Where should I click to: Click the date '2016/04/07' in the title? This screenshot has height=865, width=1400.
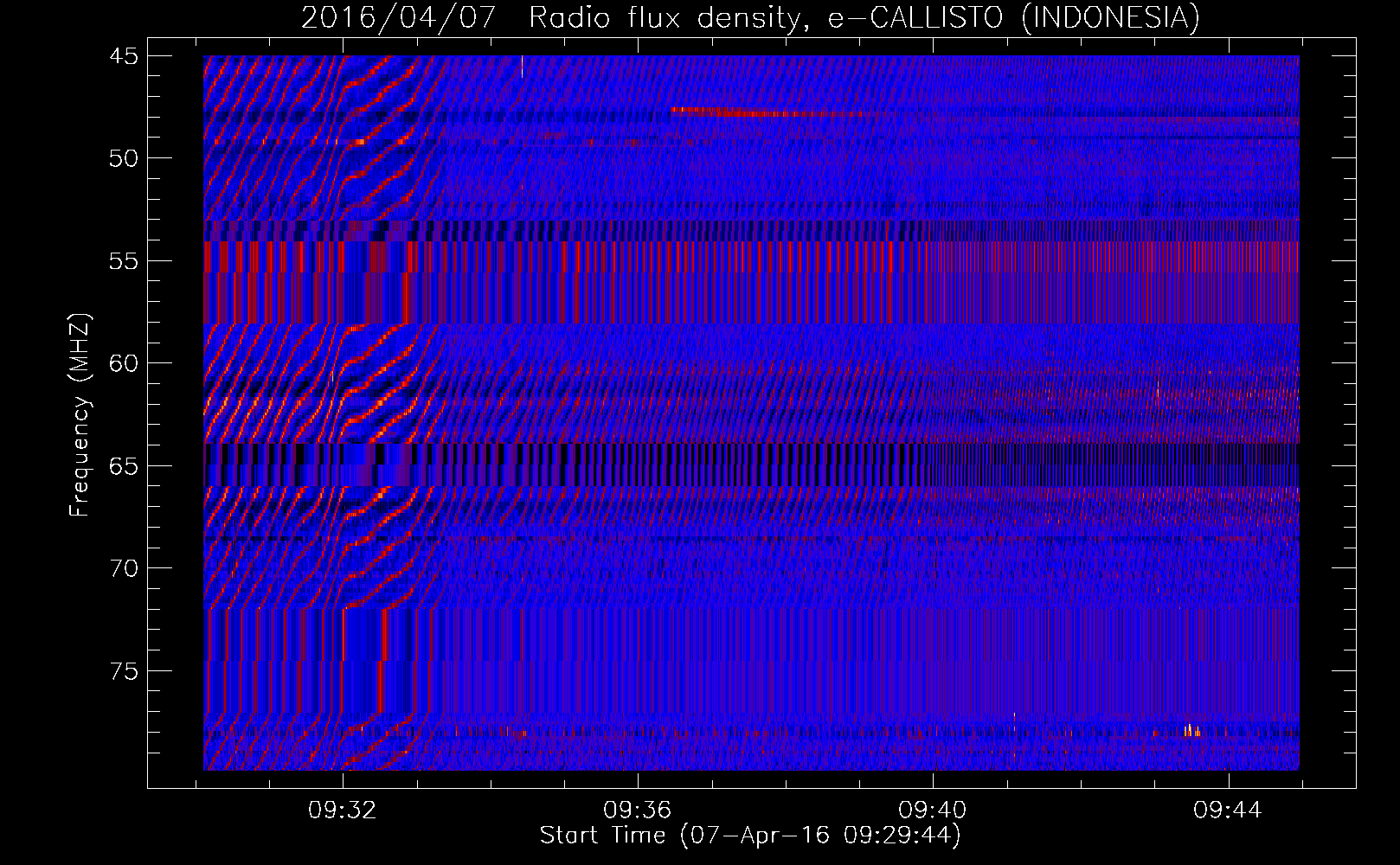[x=399, y=17]
